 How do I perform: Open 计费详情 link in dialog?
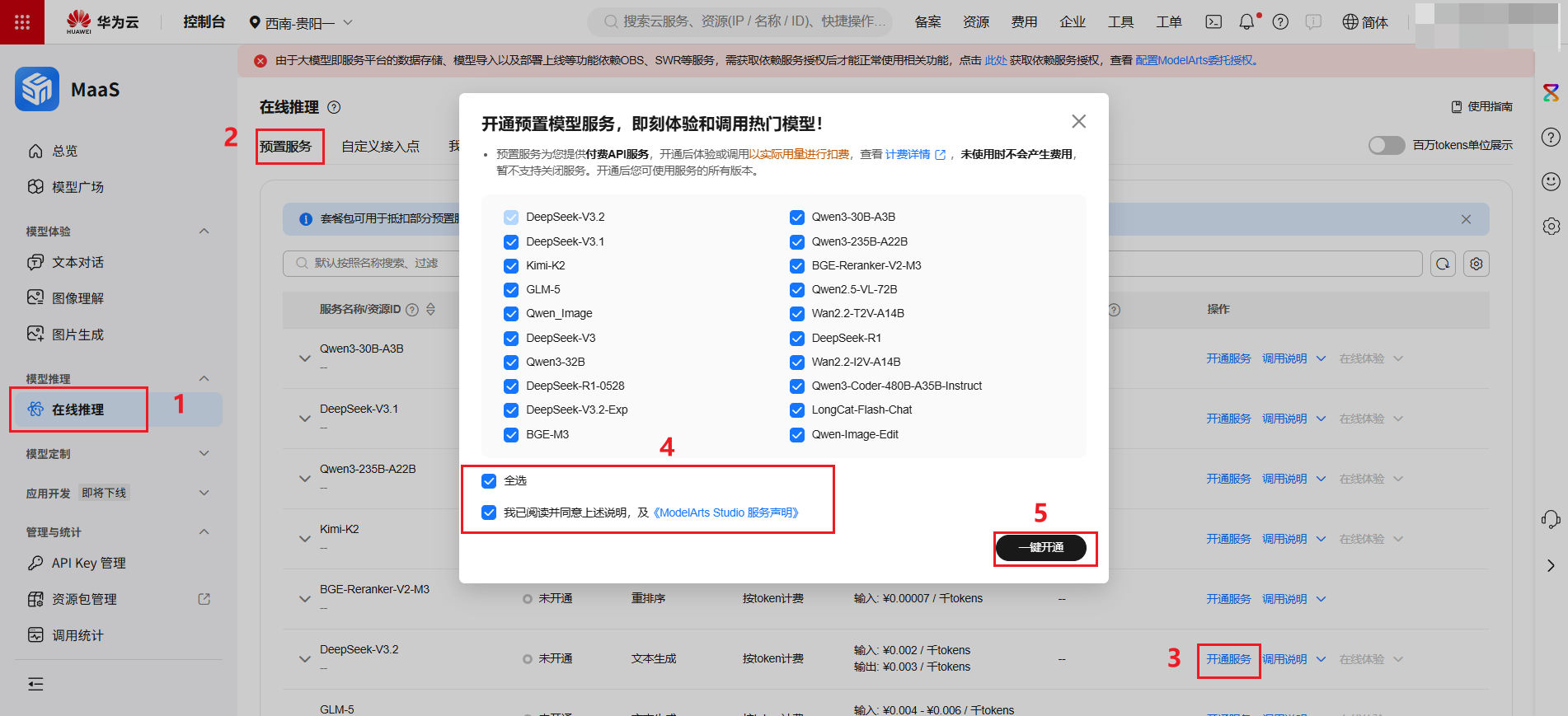click(915, 154)
